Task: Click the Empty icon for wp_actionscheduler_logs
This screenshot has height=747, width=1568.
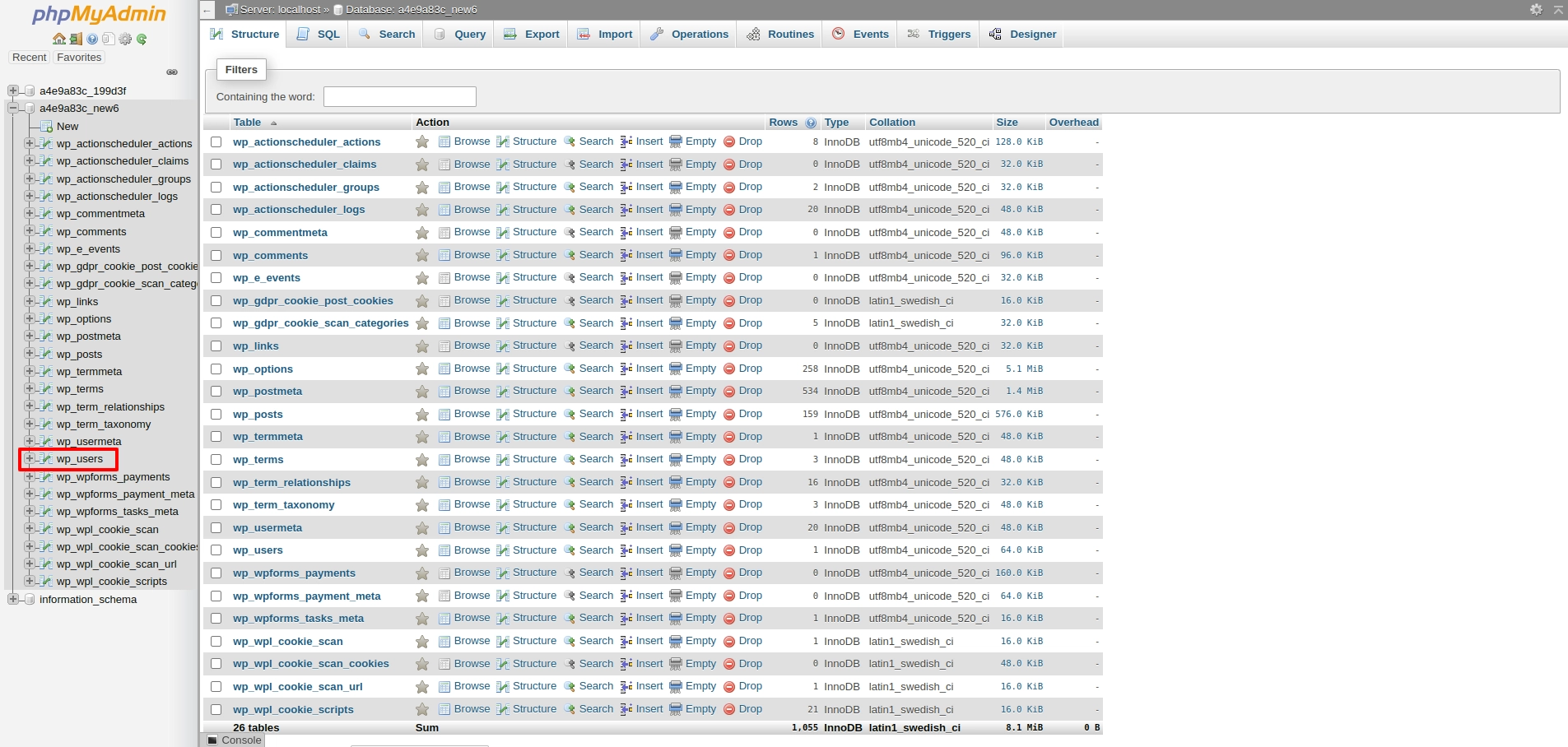Action: [x=676, y=210]
